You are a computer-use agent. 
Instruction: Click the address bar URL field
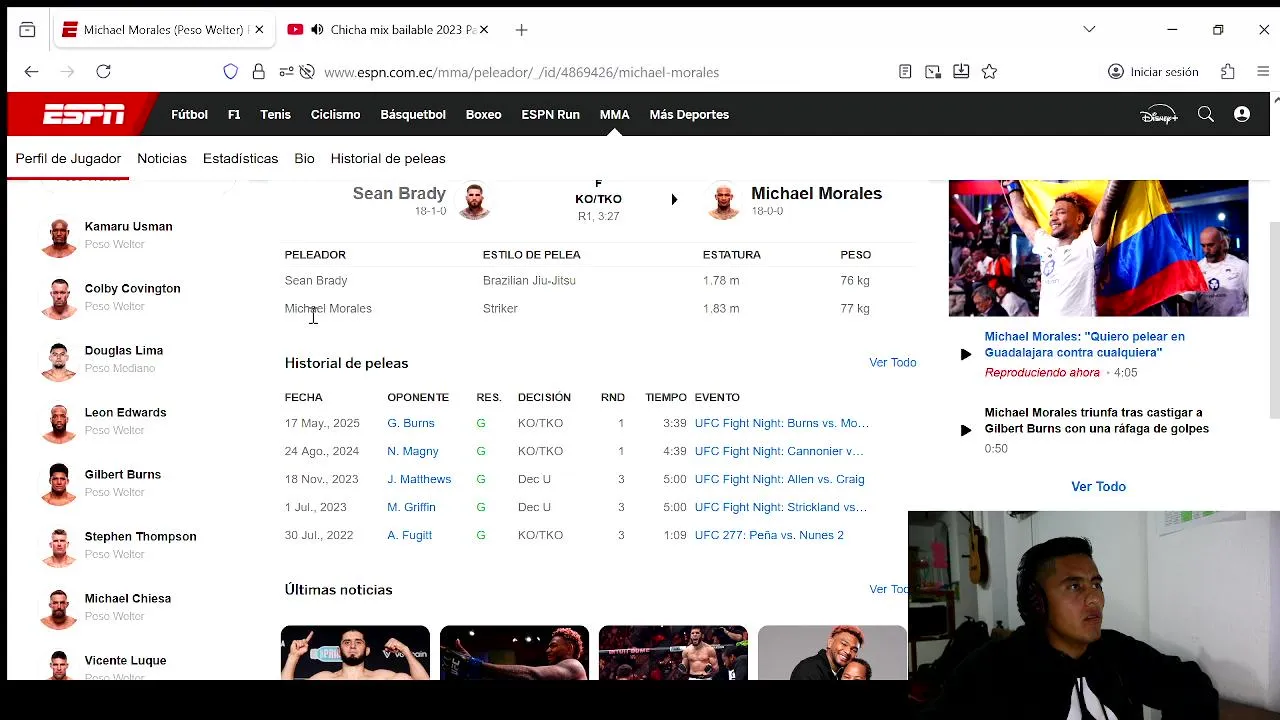click(521, 72)
